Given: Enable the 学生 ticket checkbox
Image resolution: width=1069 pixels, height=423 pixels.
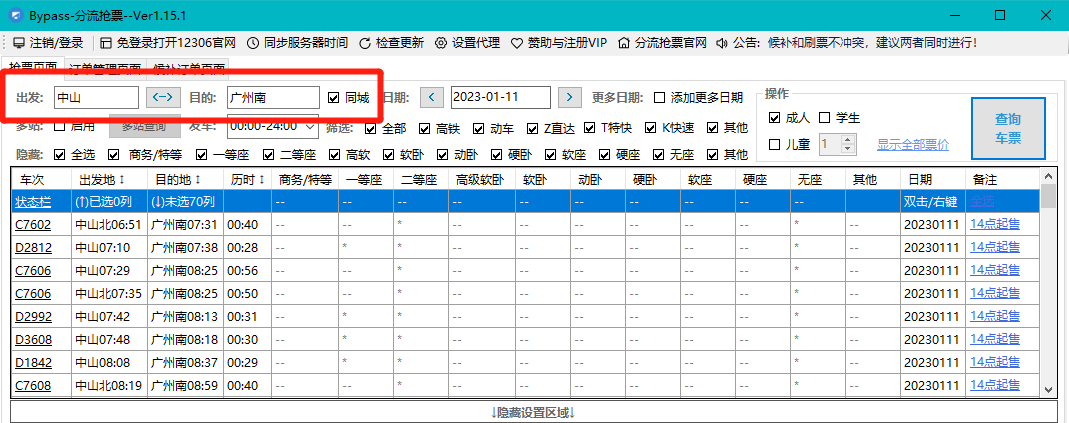Looking at the screenshot, I should [825, 118].
